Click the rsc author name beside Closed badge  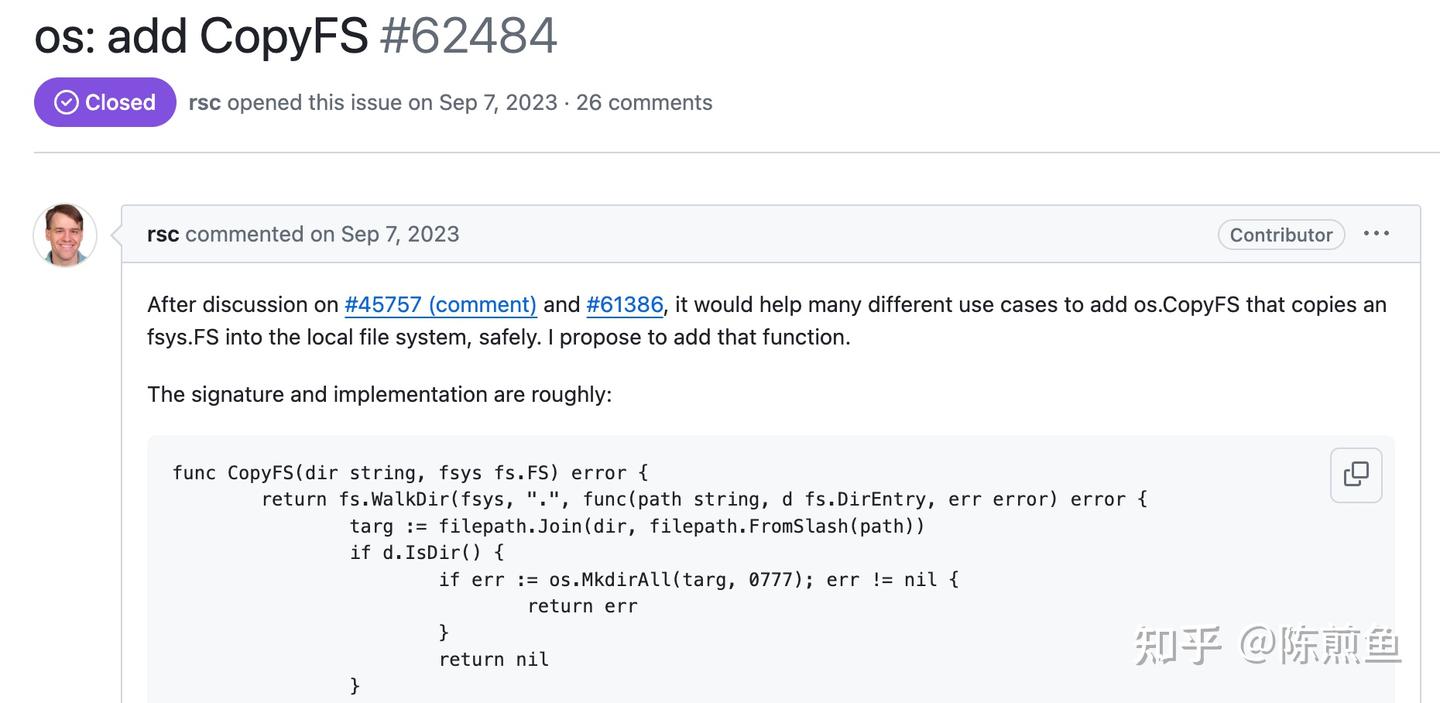204,102
